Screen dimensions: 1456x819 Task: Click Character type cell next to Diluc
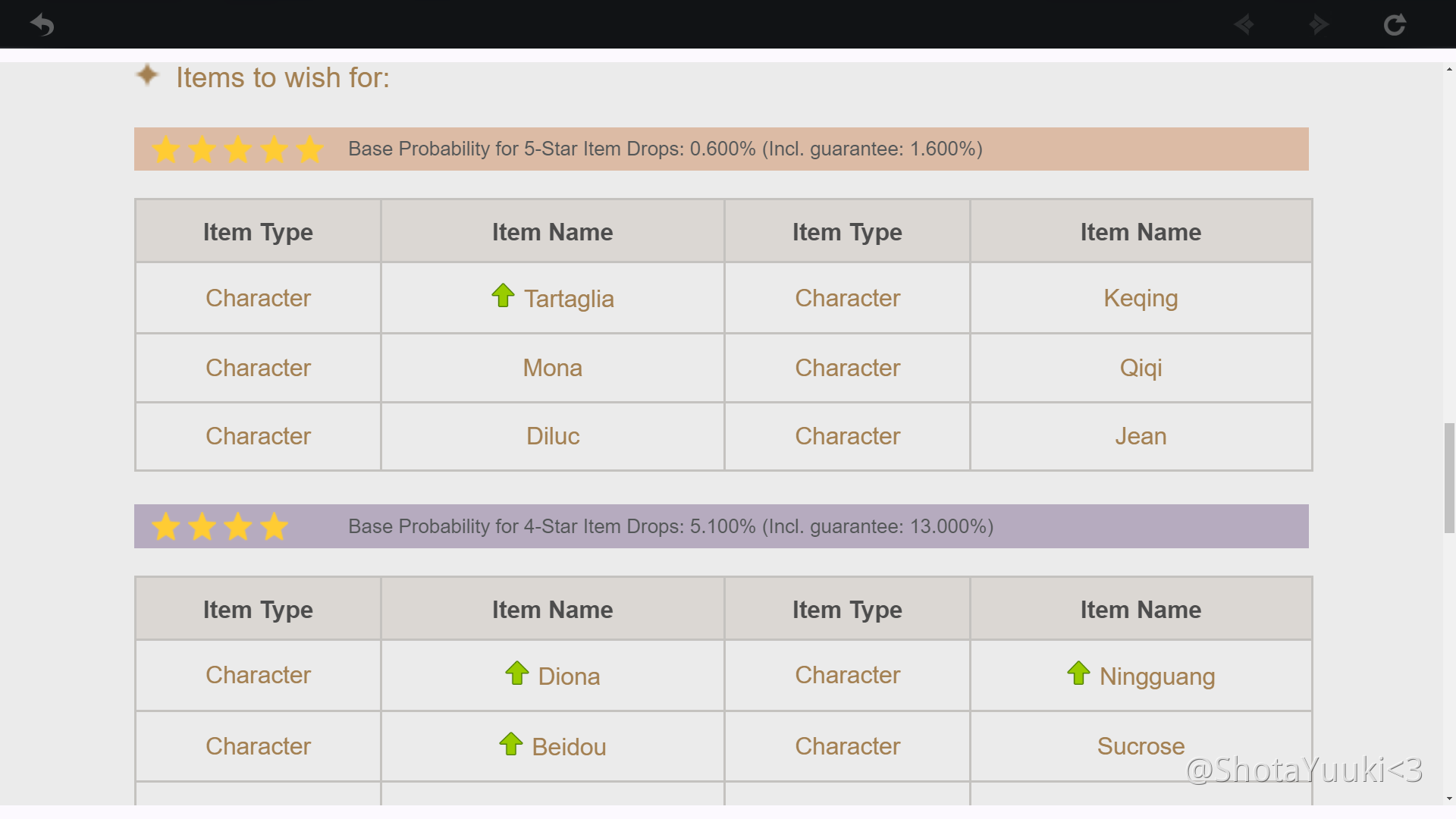point(258,436)
